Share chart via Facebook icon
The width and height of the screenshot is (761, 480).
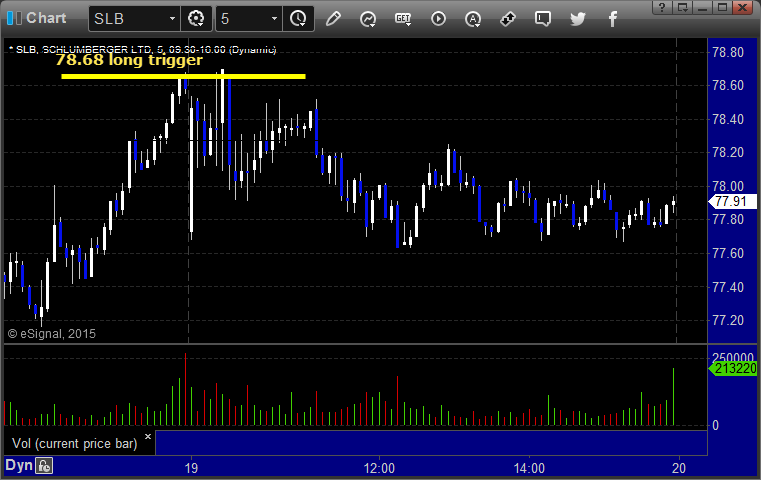pyautogui.click(x=612, y=19)
